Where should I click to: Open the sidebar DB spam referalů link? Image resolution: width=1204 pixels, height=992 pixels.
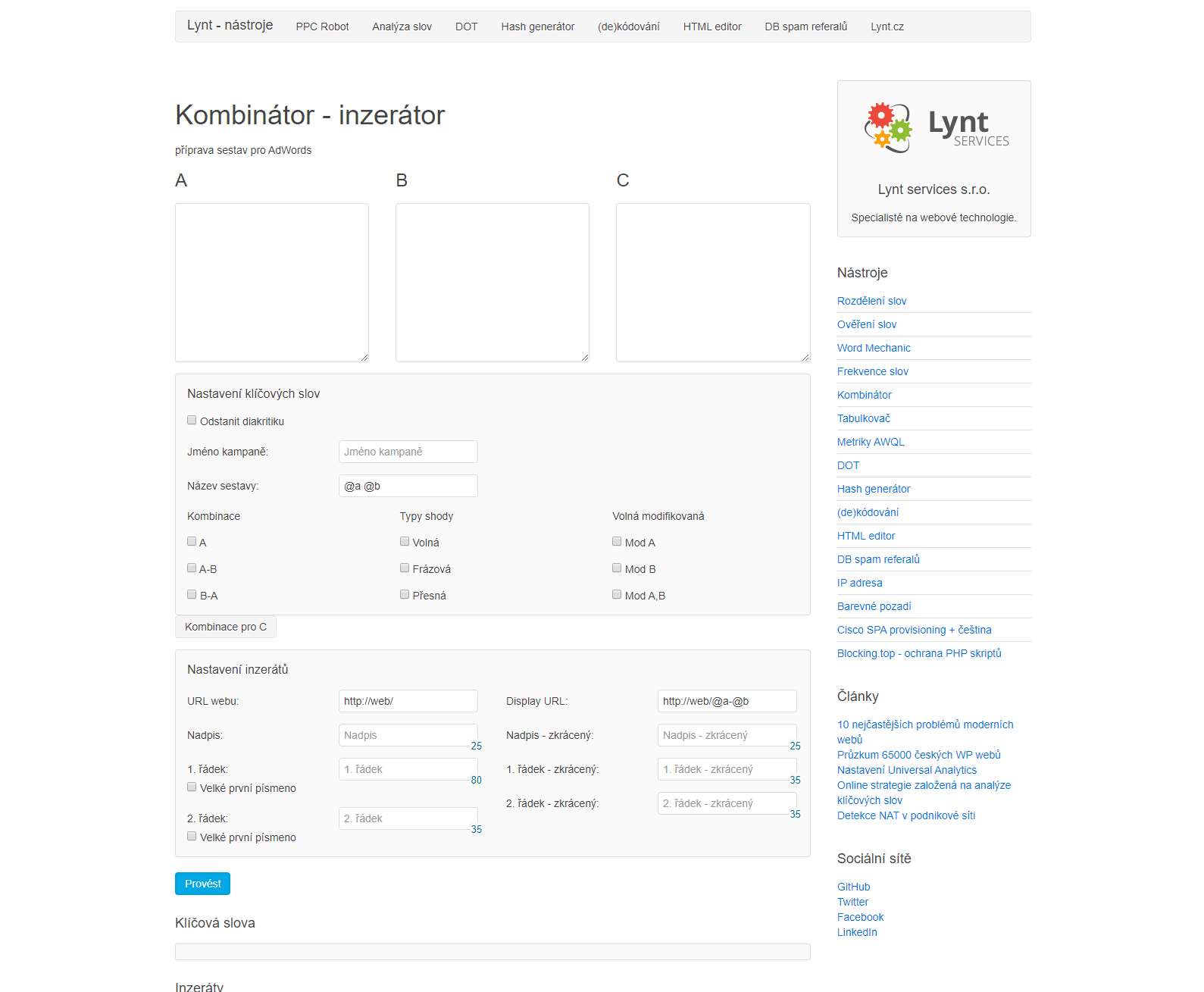click(878, 559)
